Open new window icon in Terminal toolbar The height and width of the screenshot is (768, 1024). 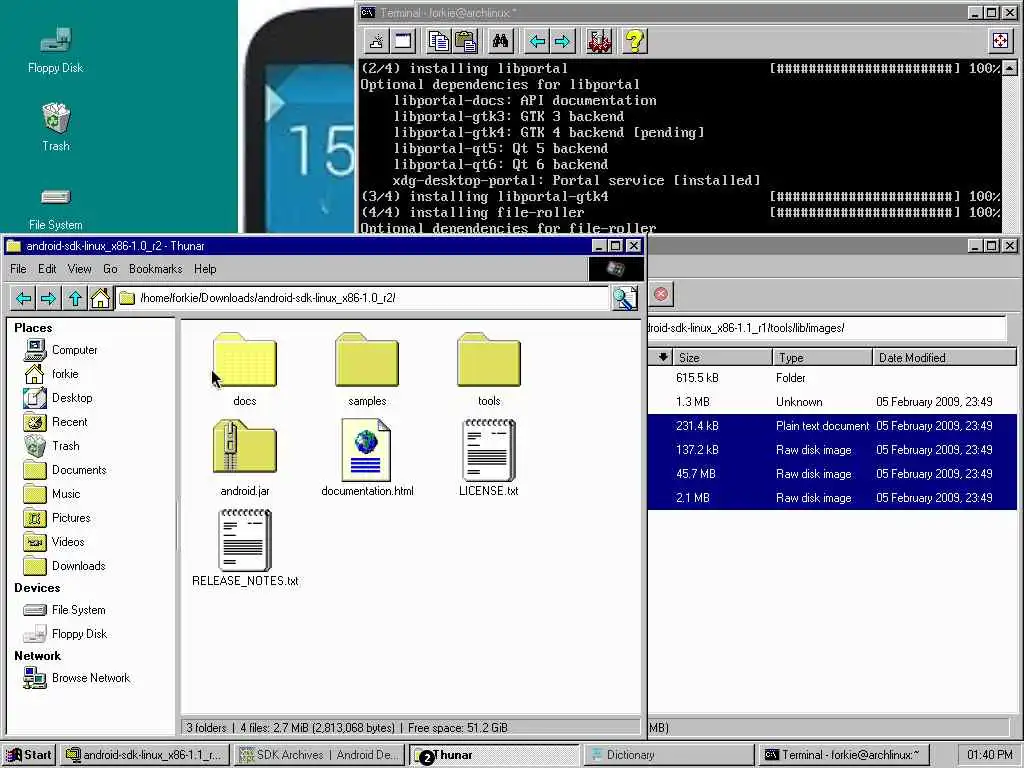[404, 41]
